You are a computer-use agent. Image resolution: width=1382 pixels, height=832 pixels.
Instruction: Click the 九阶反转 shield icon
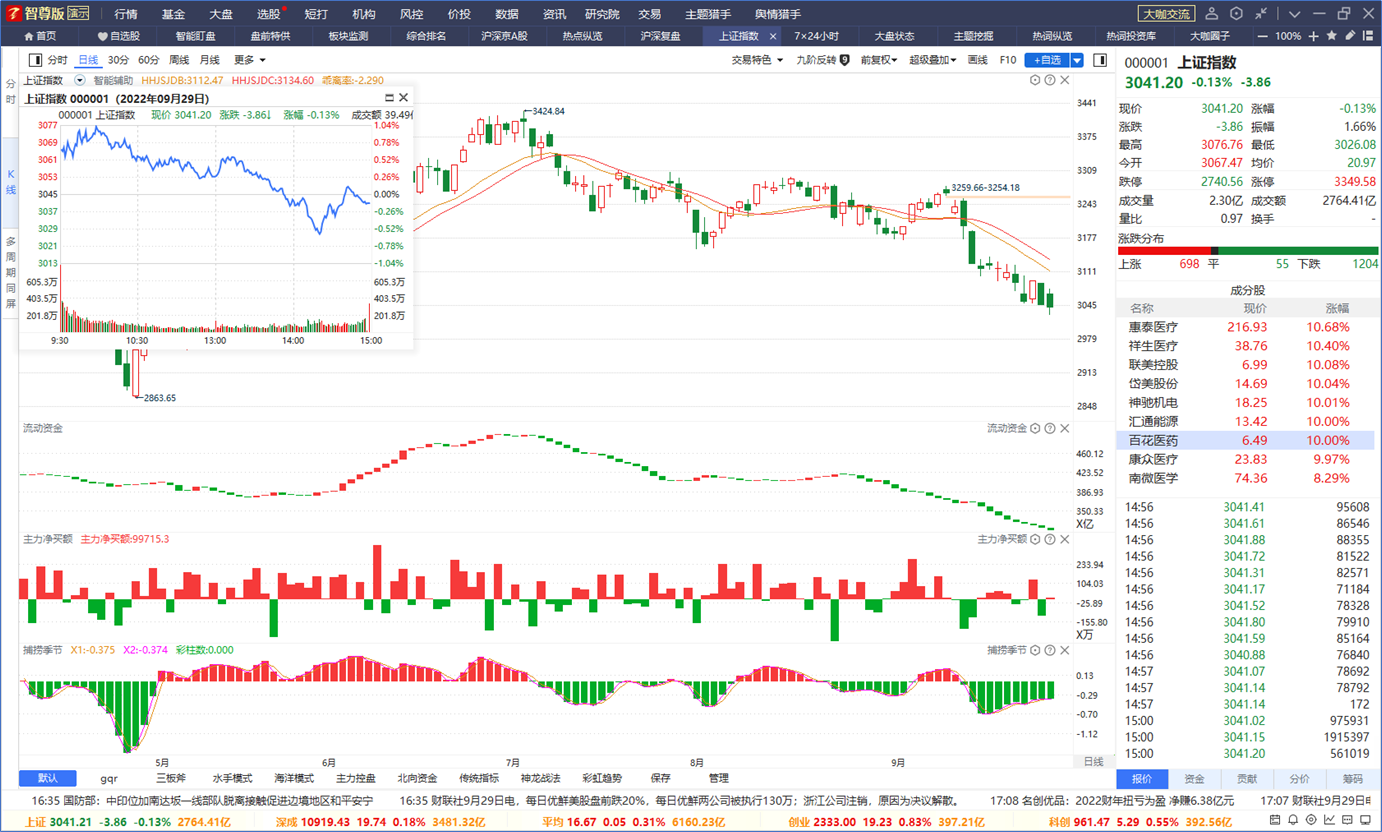click(845, 60)
